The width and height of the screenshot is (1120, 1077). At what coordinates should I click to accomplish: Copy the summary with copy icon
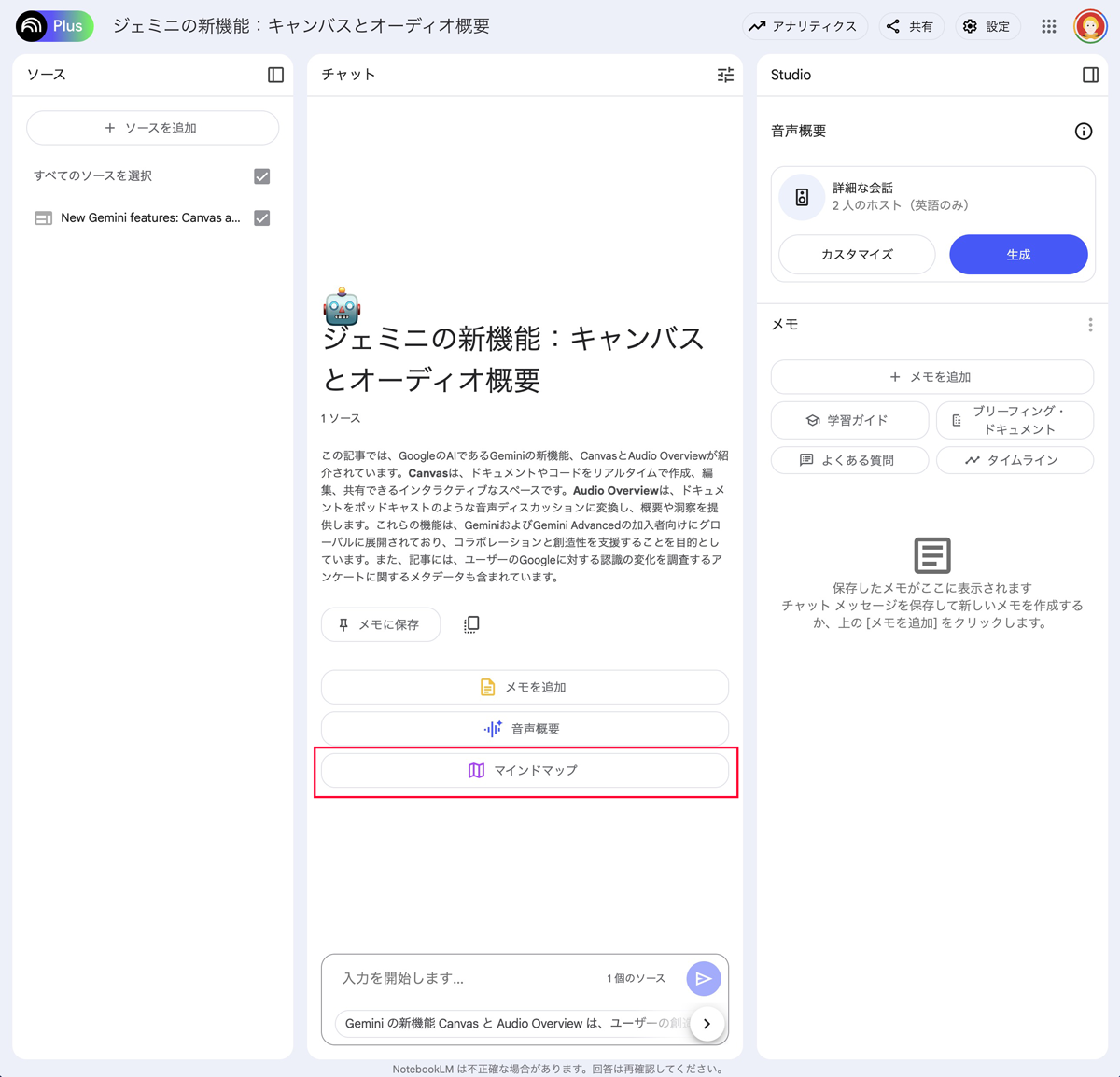click(x=471, y=624)
